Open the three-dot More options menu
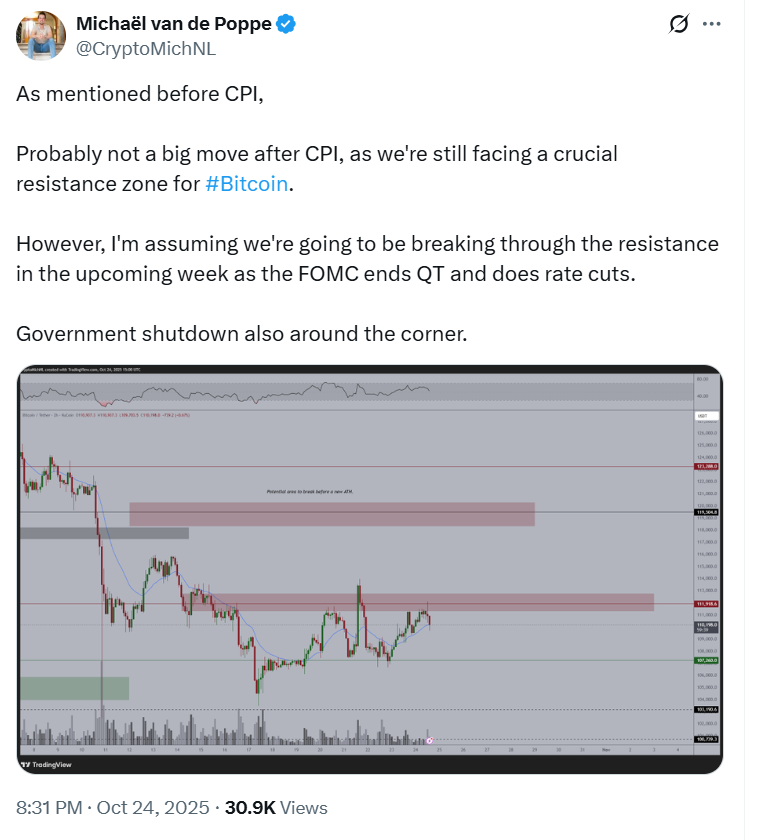This screenshot has height=840, width=781. 711,24
